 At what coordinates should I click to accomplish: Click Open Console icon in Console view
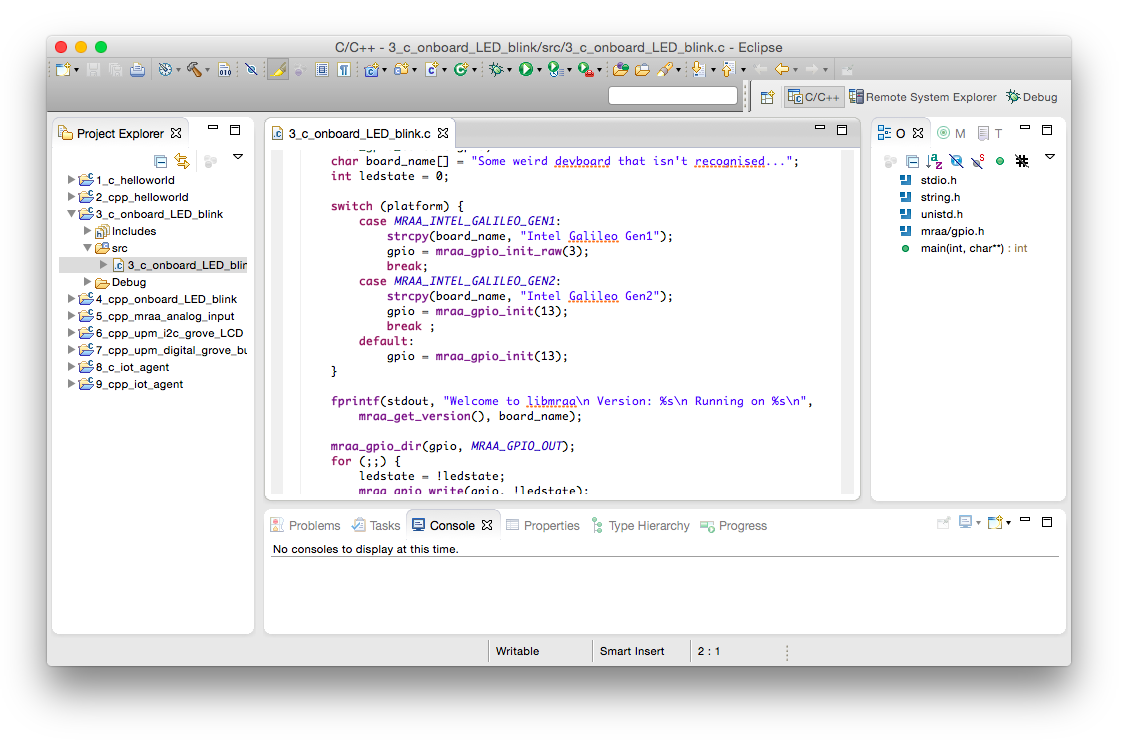[x=993, y=522]
